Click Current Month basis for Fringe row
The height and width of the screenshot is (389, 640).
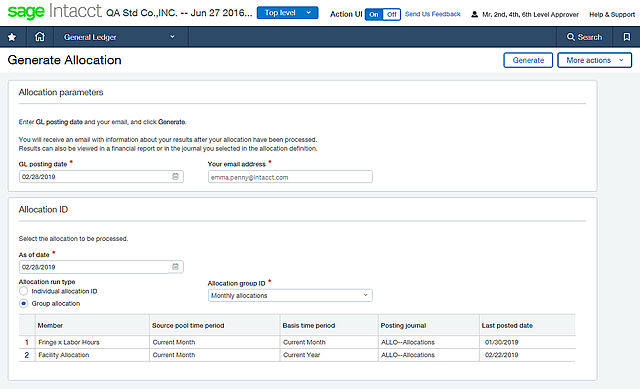pyautogui.click(x=304, y=342)
